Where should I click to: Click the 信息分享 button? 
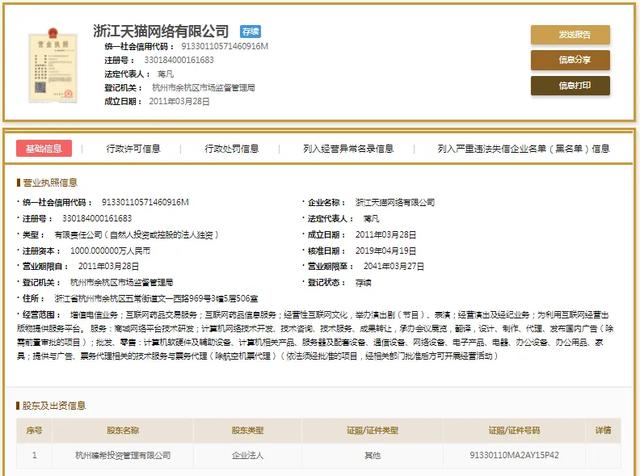pos(570,60)
